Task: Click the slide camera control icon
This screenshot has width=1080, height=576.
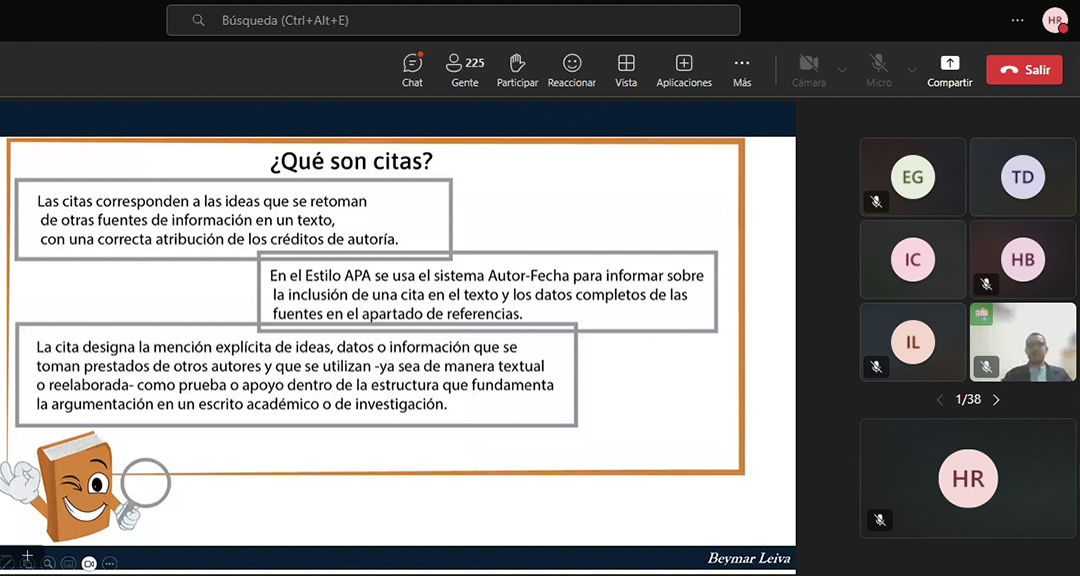Action: [89, 563]
